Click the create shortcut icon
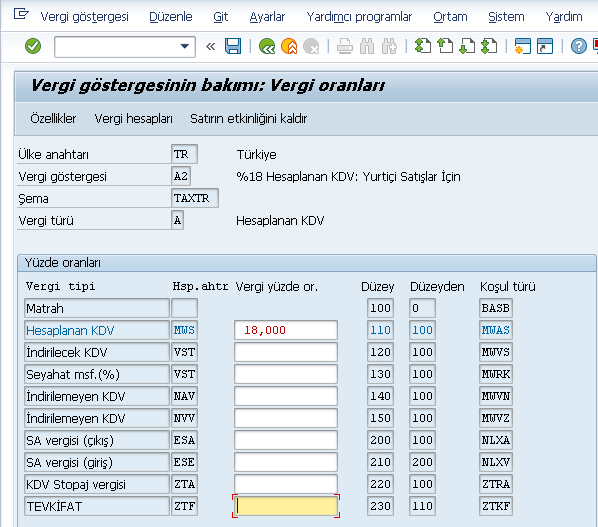Screen dimensions: 598x527 (x=545, y=46)
